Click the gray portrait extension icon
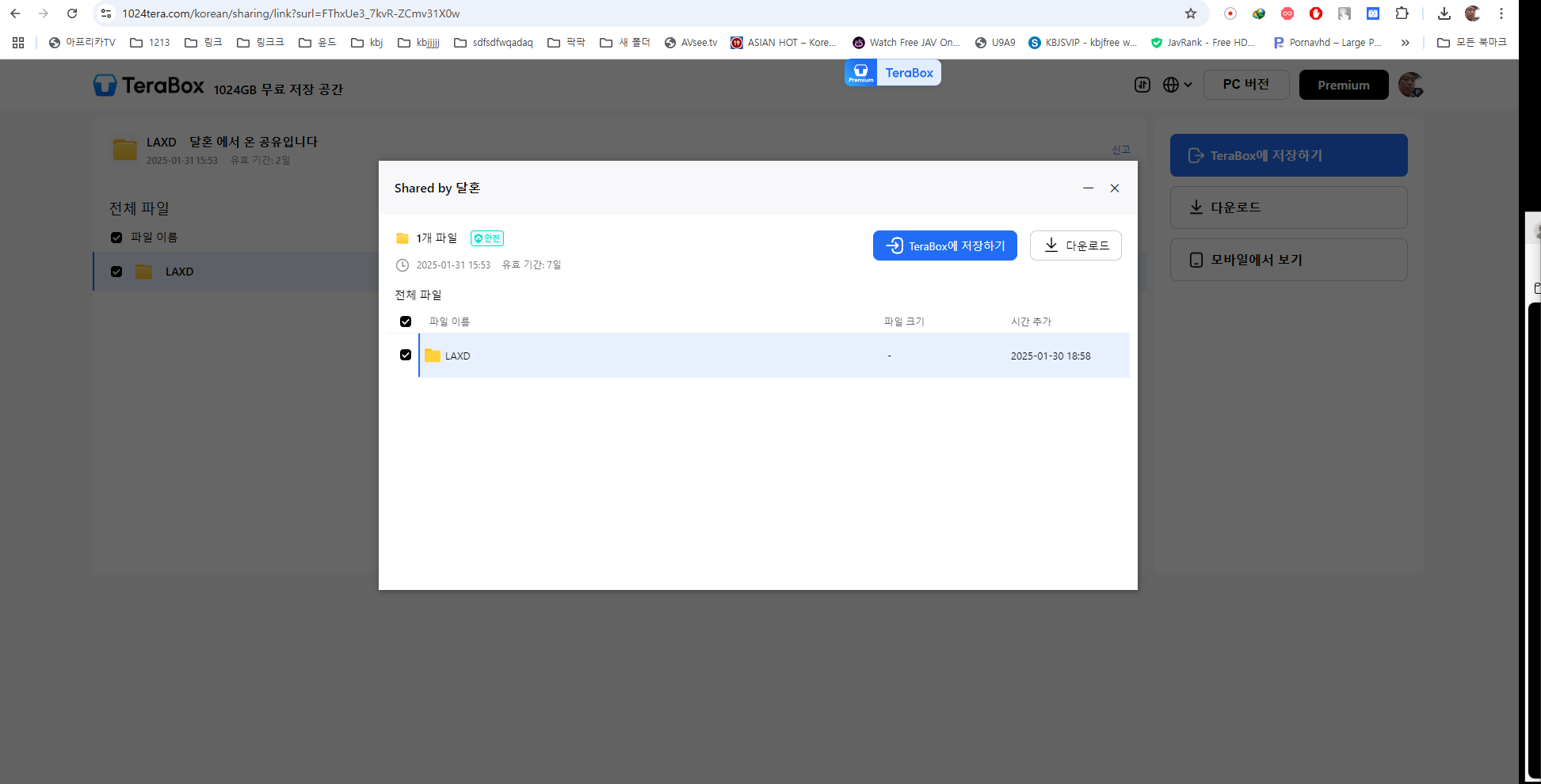This screenshot has width=1541, height=784. [1345, 13]
